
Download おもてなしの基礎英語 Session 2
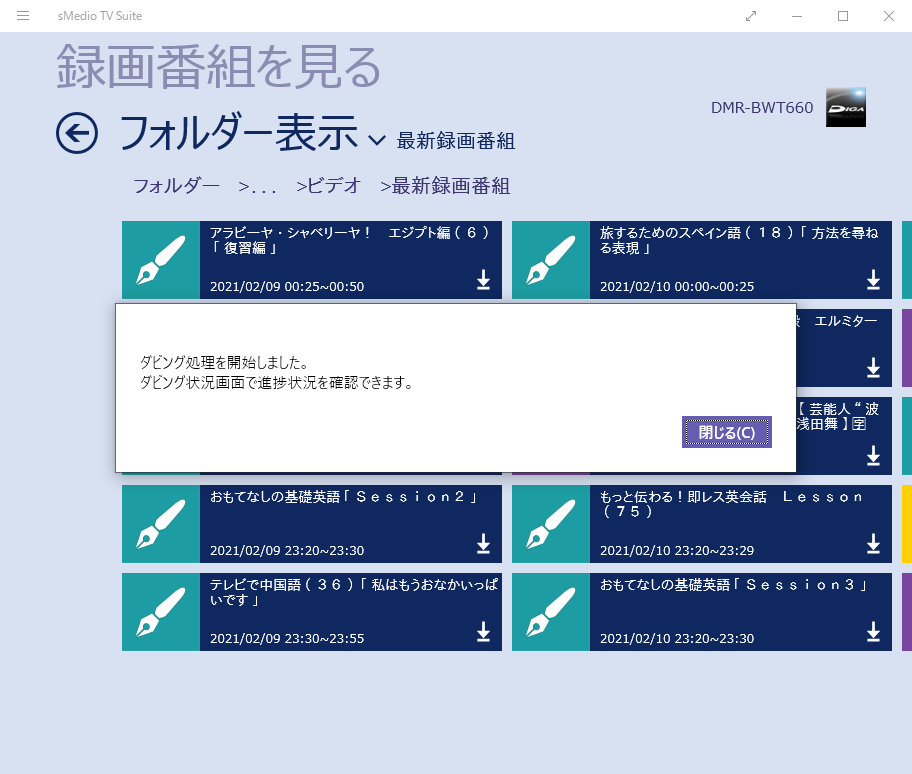(x=483, y=544)
